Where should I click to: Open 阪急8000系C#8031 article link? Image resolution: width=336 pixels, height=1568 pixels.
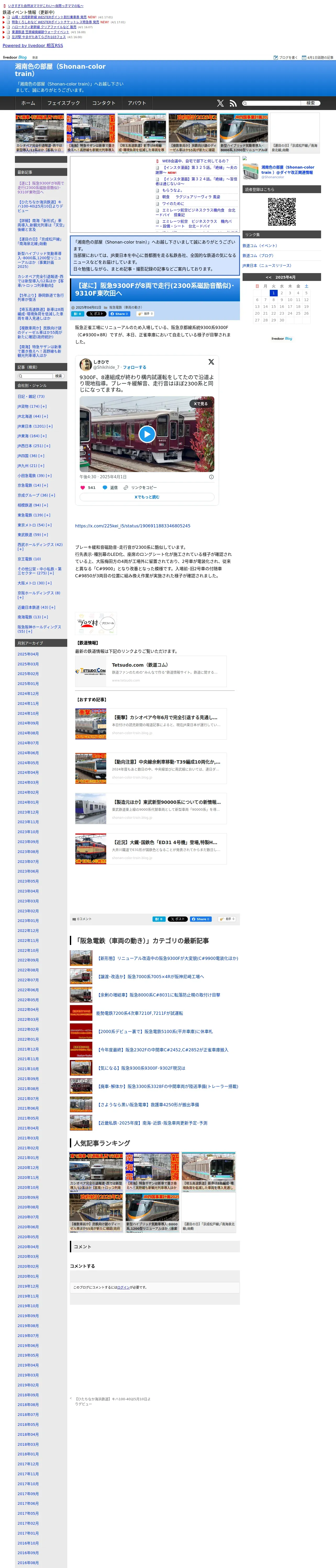click(x=159, y=995)
